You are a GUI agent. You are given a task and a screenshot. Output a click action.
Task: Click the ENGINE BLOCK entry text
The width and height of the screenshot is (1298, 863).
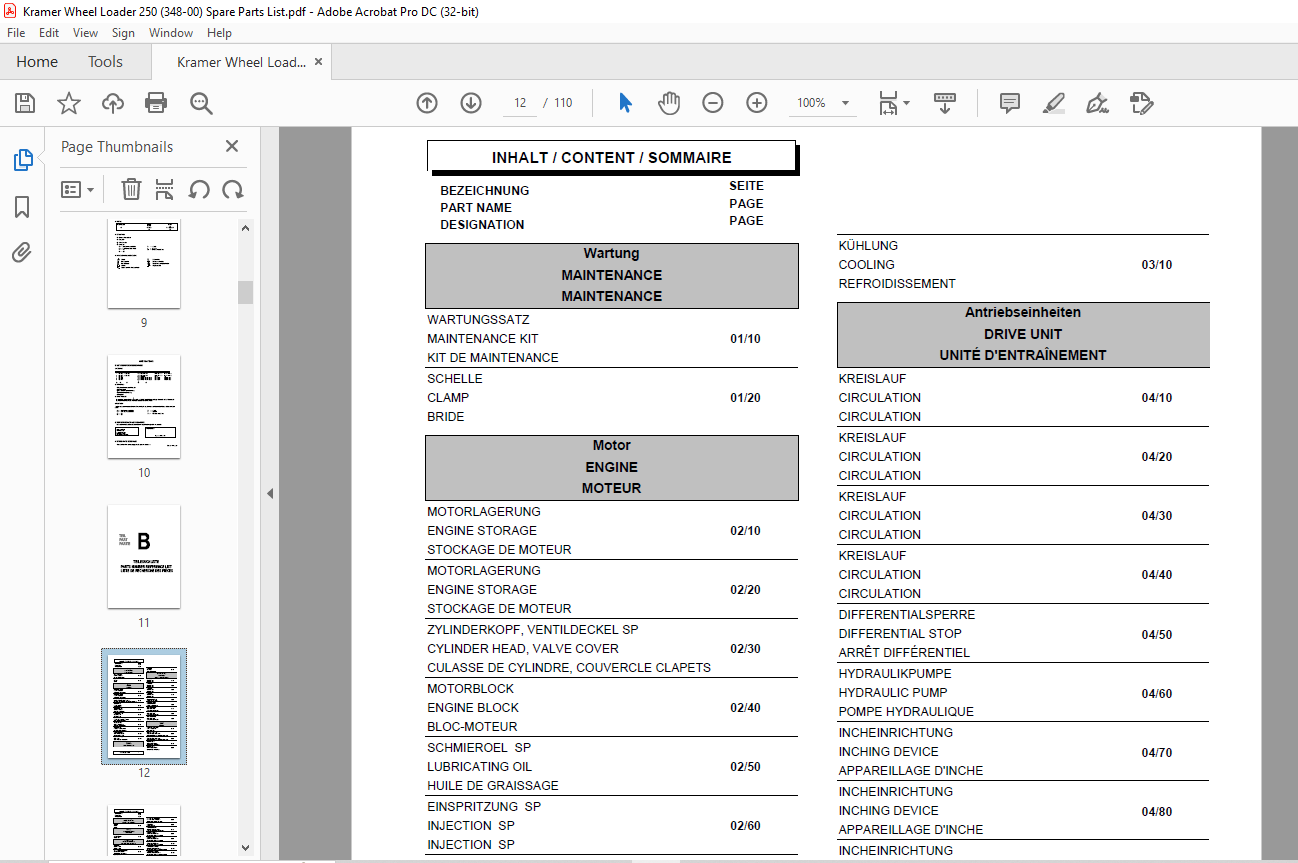click(473, 708)
